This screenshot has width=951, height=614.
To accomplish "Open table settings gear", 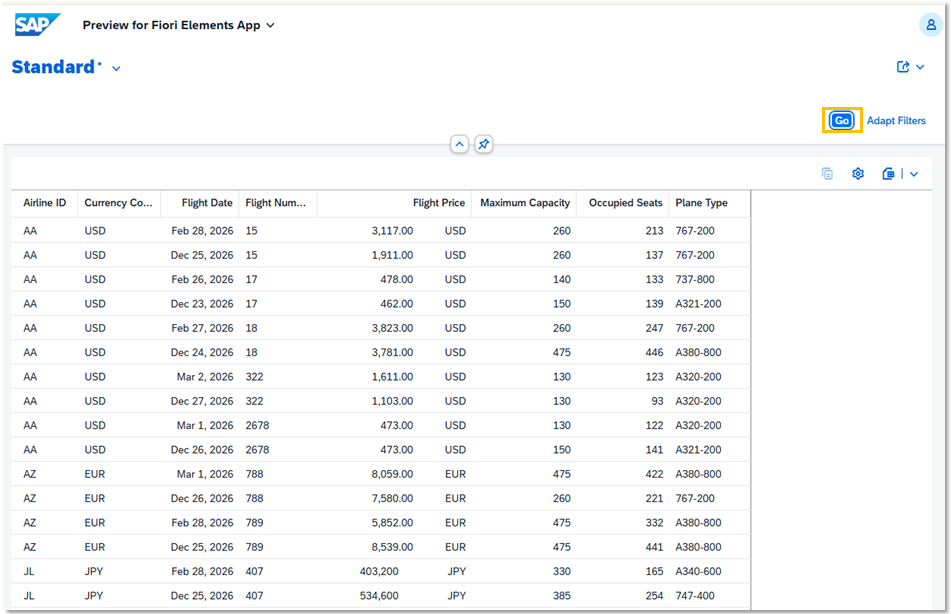I will coord(858,174).
